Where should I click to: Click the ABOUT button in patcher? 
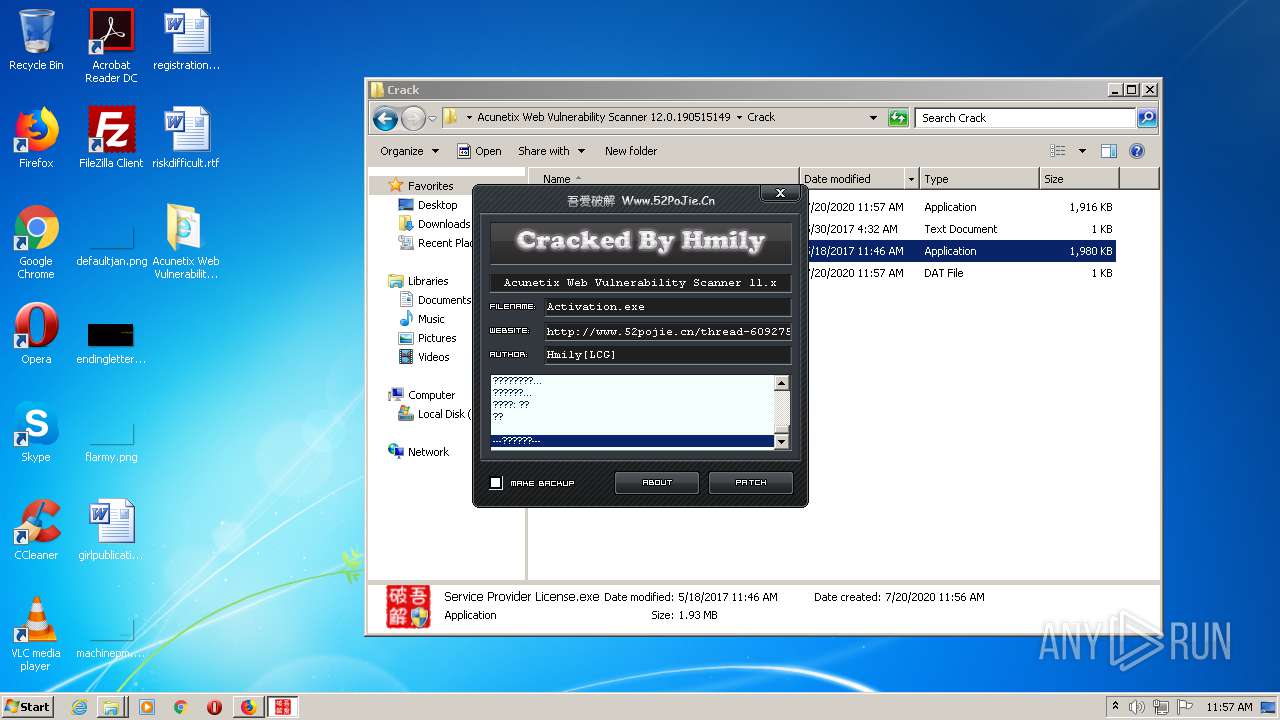pyautogui.click(x=657, y=483)
